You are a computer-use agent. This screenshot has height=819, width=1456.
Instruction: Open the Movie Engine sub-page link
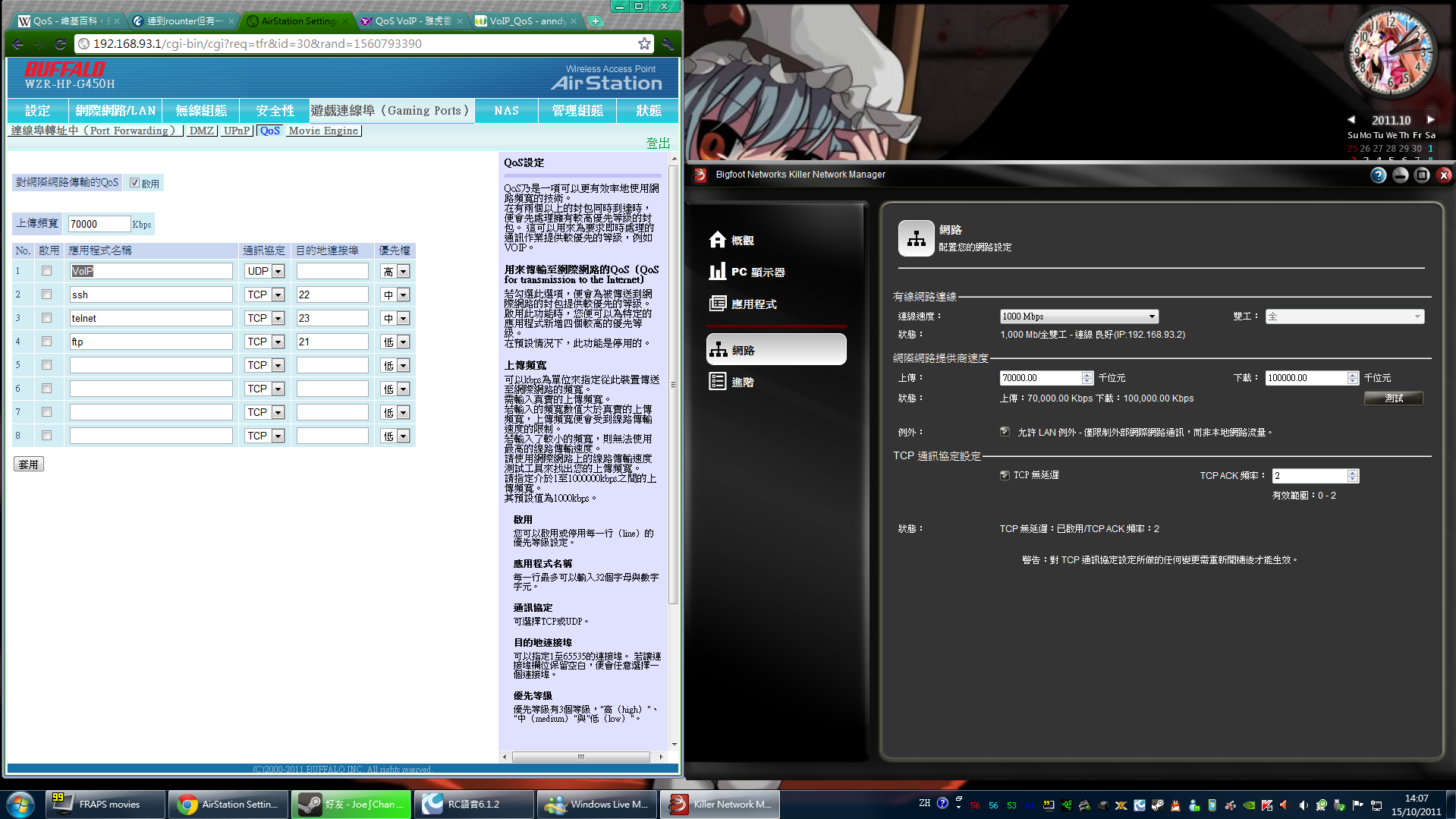(323, 131)
